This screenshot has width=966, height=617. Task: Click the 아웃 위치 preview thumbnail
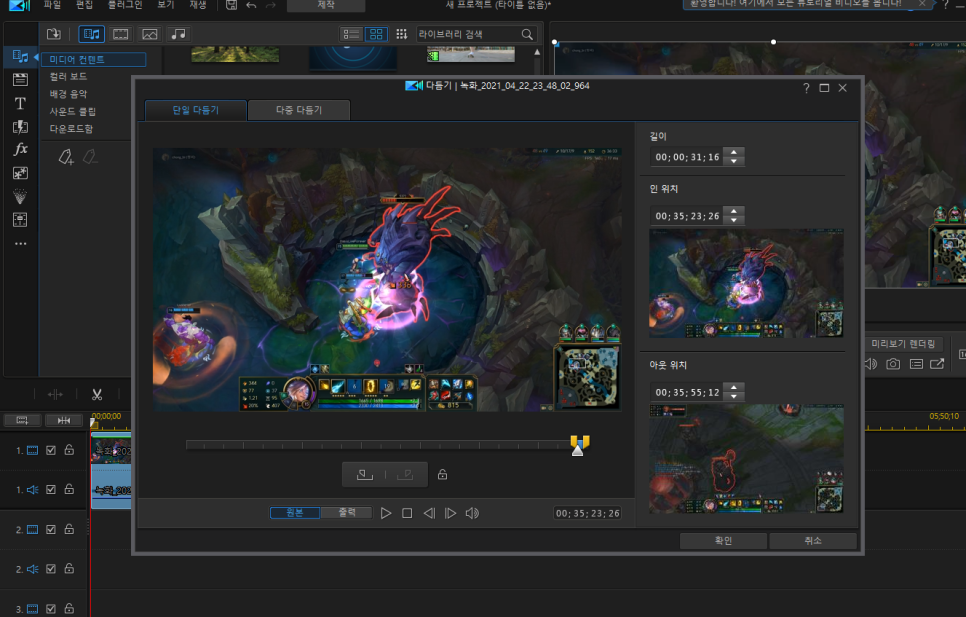click(x=746, y=459)
